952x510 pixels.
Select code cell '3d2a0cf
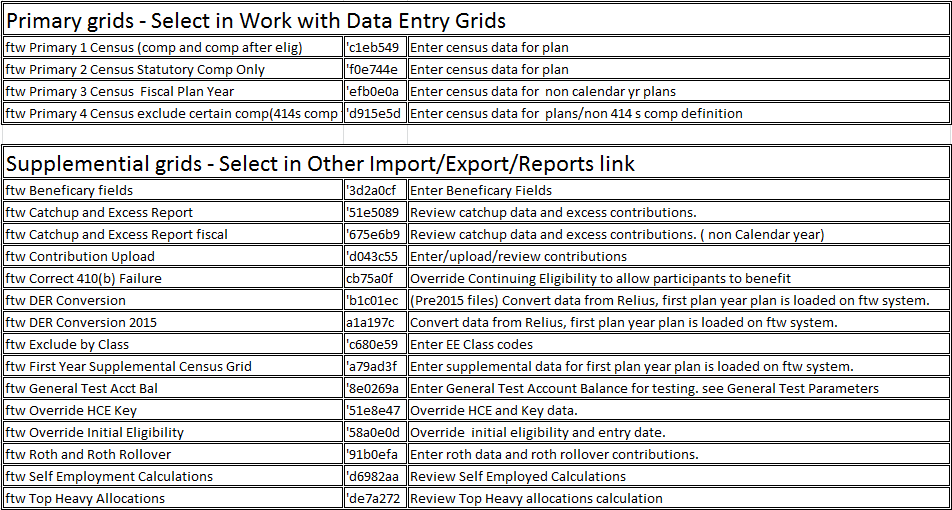pos(375,190)
